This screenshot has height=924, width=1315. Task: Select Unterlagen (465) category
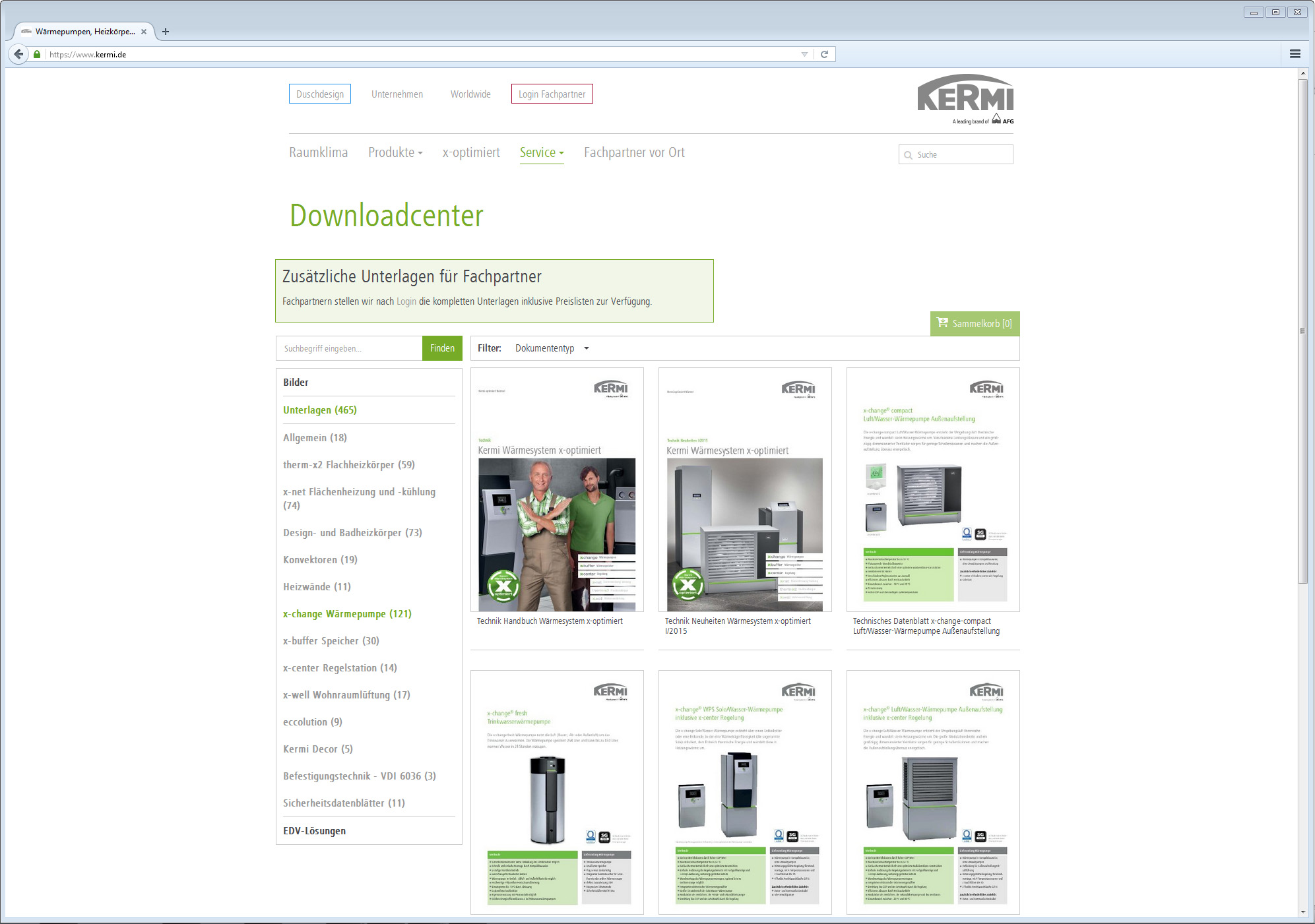point(320,410)
